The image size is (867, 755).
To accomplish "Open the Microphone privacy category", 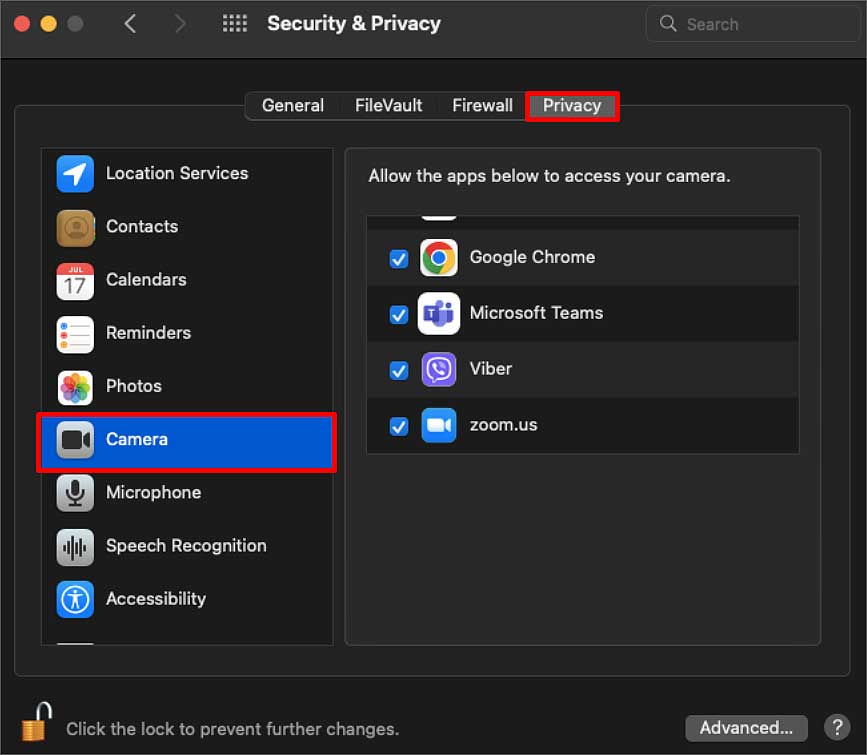I will click(187, 493).
